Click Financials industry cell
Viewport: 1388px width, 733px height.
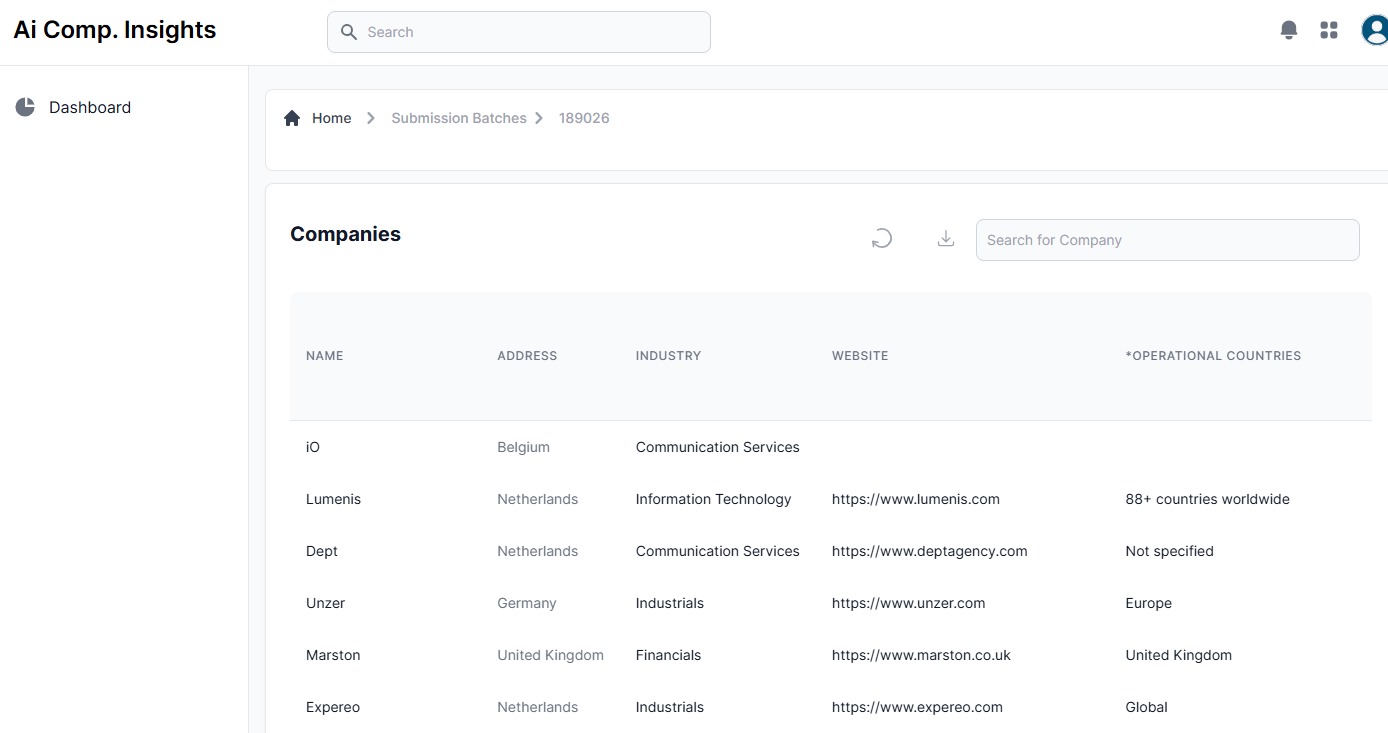click(668, 655)
